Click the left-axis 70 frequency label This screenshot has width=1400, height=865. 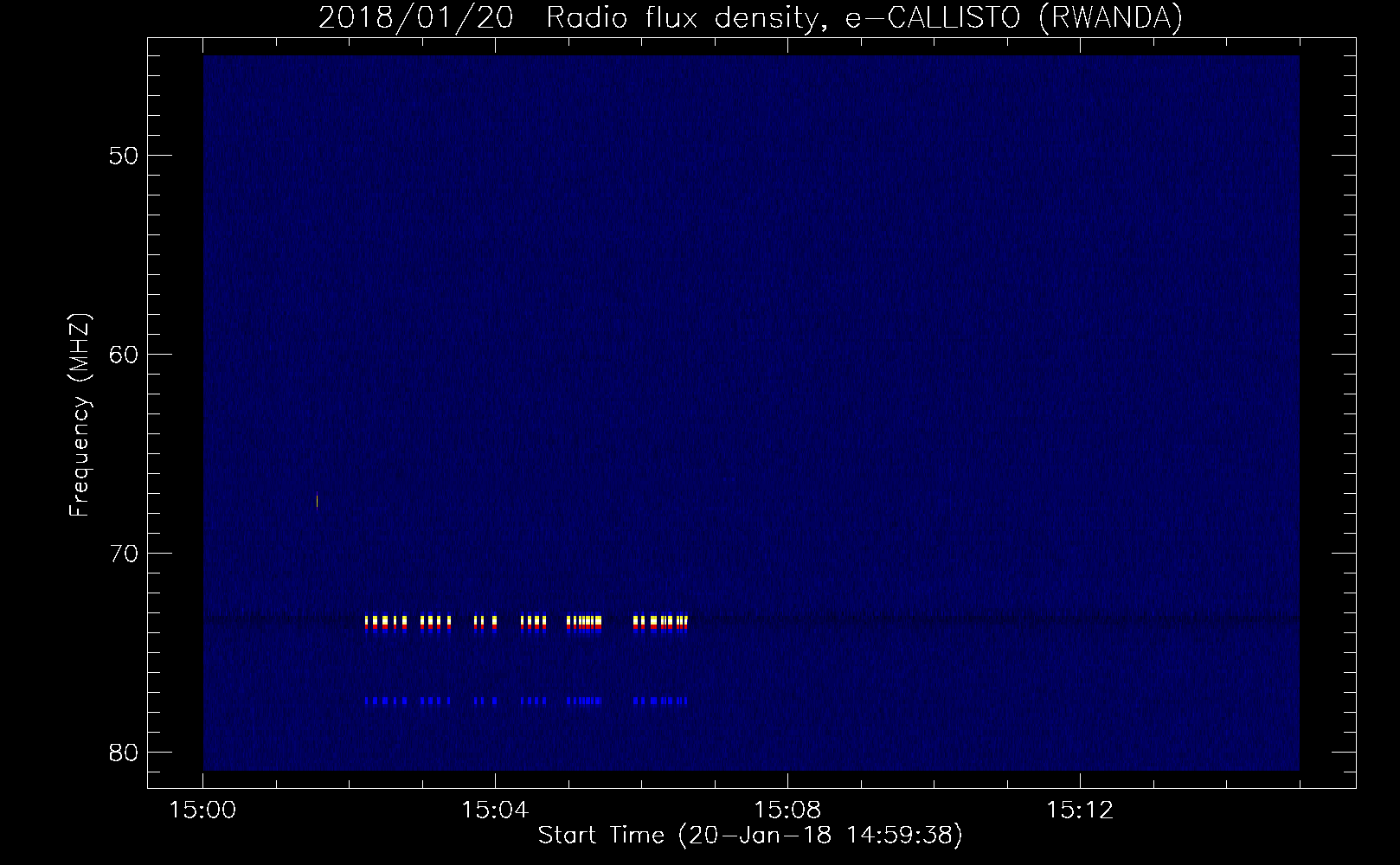(x=125, y=554)
